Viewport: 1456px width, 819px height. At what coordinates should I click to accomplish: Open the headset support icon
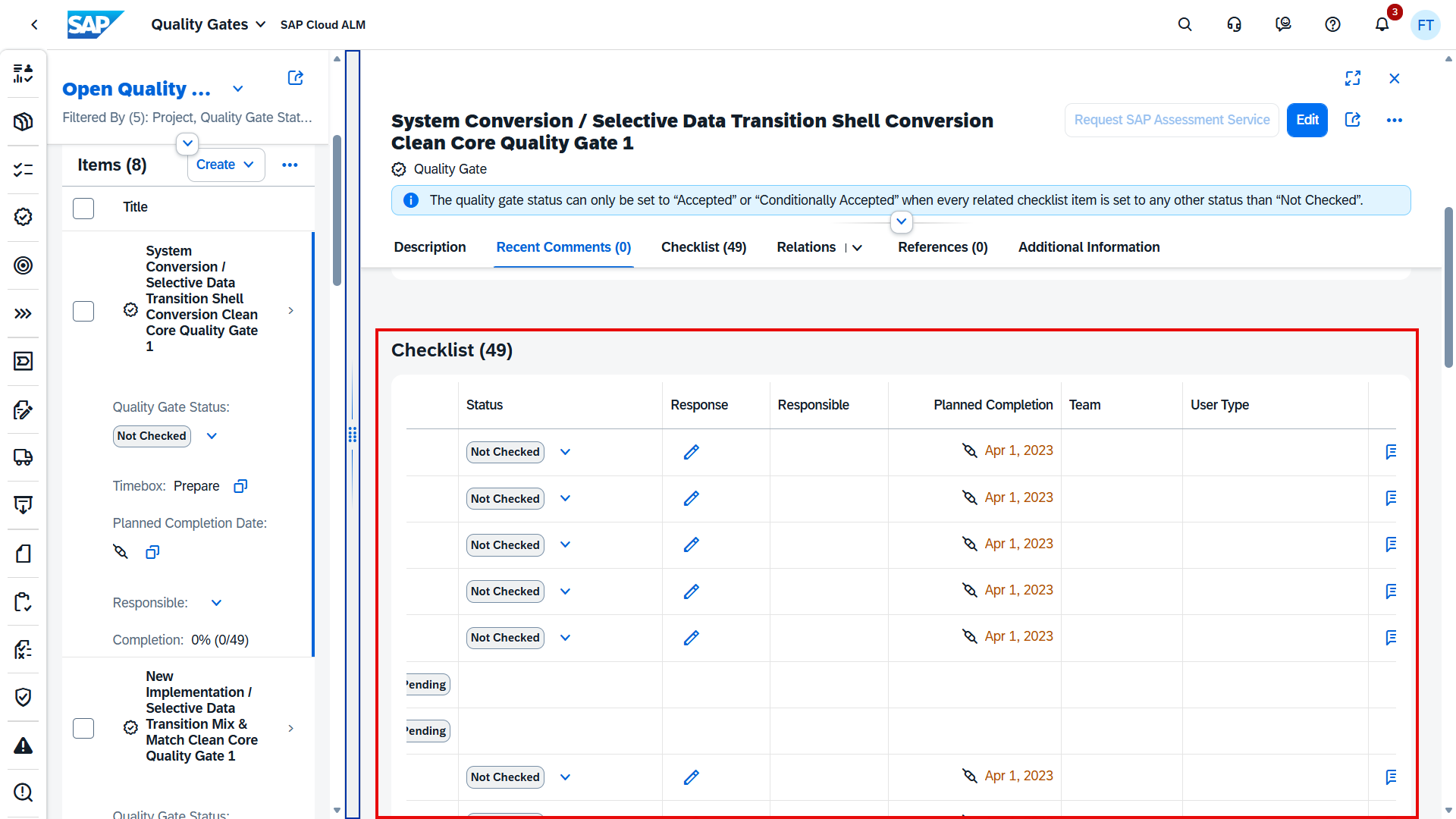coord(1234,25)
